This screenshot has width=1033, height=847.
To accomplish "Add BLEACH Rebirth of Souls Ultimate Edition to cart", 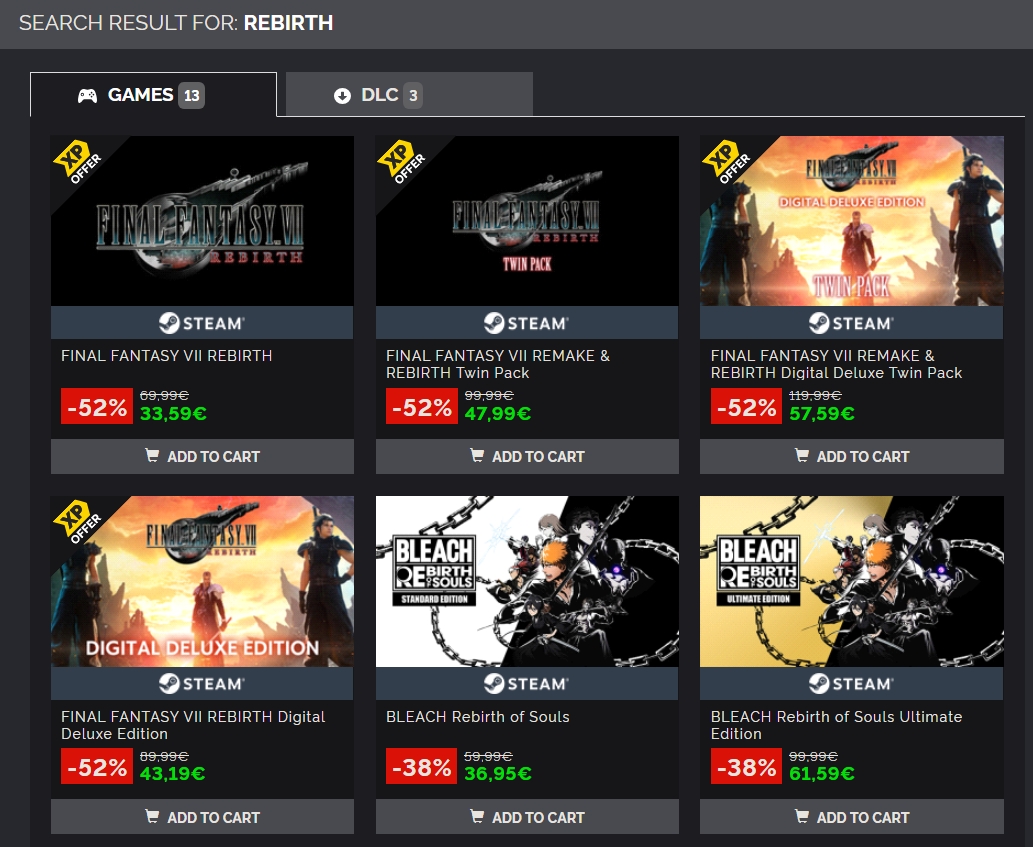I will (x=852, y=817).
